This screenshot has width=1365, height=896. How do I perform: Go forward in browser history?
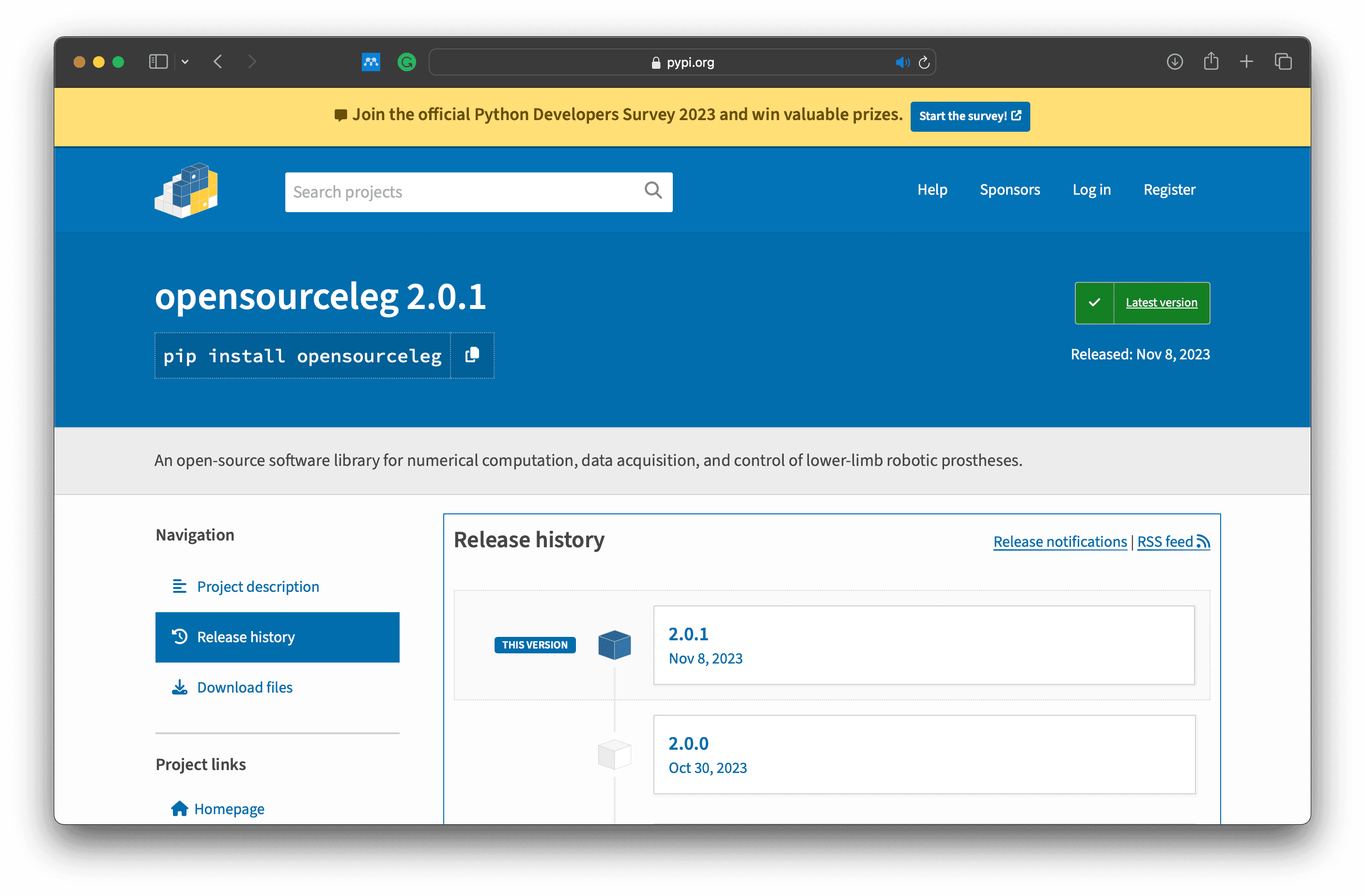click(x=252, y=62)
